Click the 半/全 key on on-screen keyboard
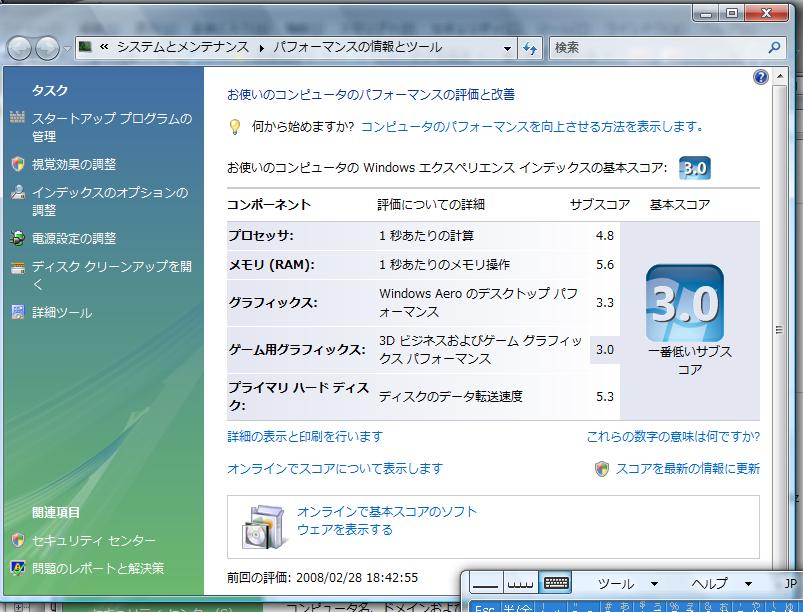This screenshot has width=803, height=612. tap(517, 607)
